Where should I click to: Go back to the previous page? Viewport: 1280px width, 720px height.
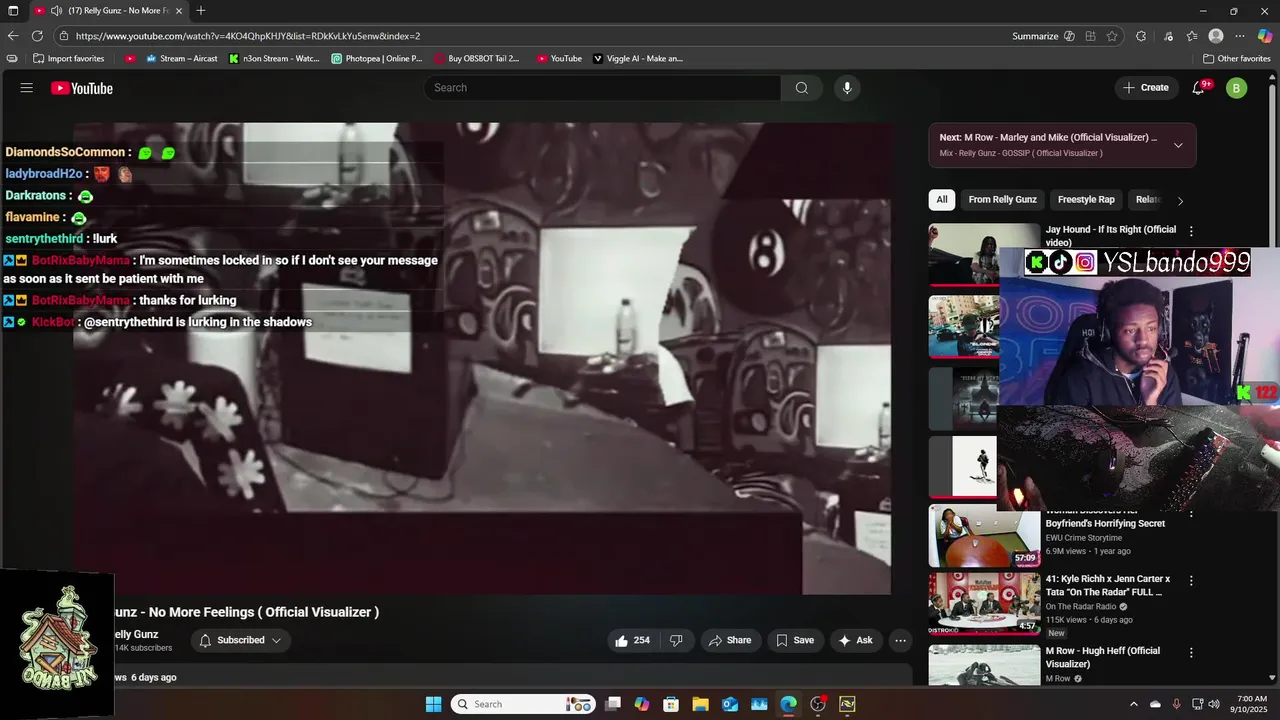(13, 36)
